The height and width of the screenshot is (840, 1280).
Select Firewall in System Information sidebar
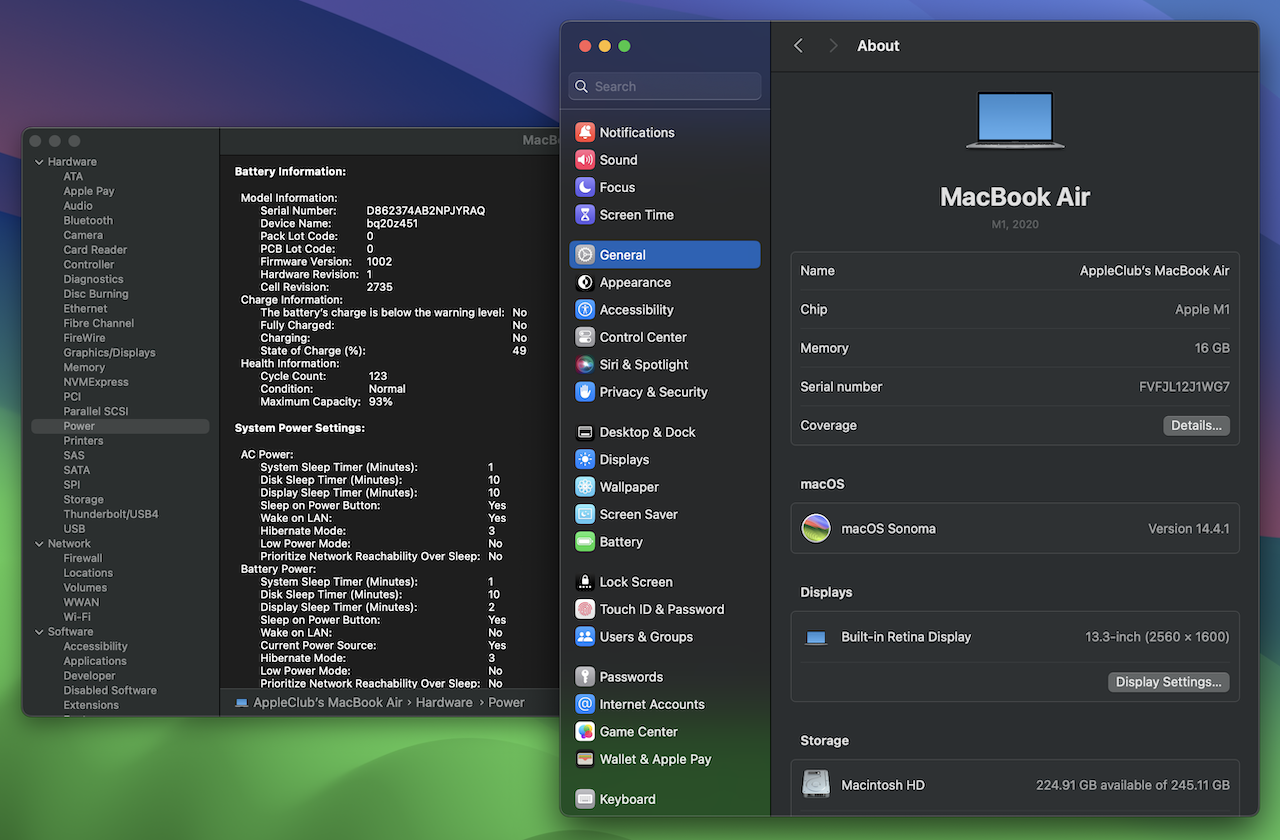pyautogui.click(x=83, y=558)
